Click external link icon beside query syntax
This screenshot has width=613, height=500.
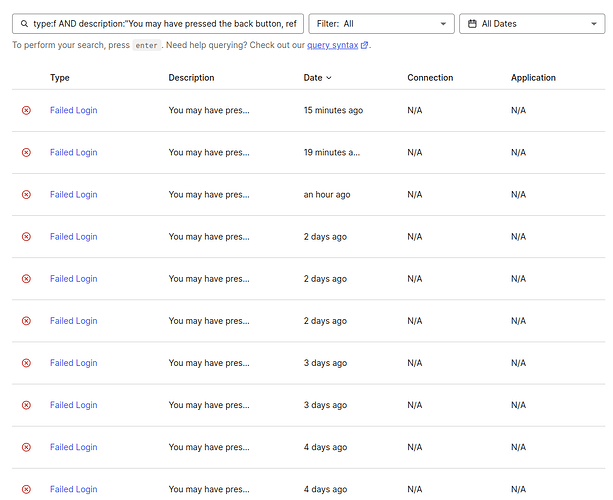[x=364, y=45]
